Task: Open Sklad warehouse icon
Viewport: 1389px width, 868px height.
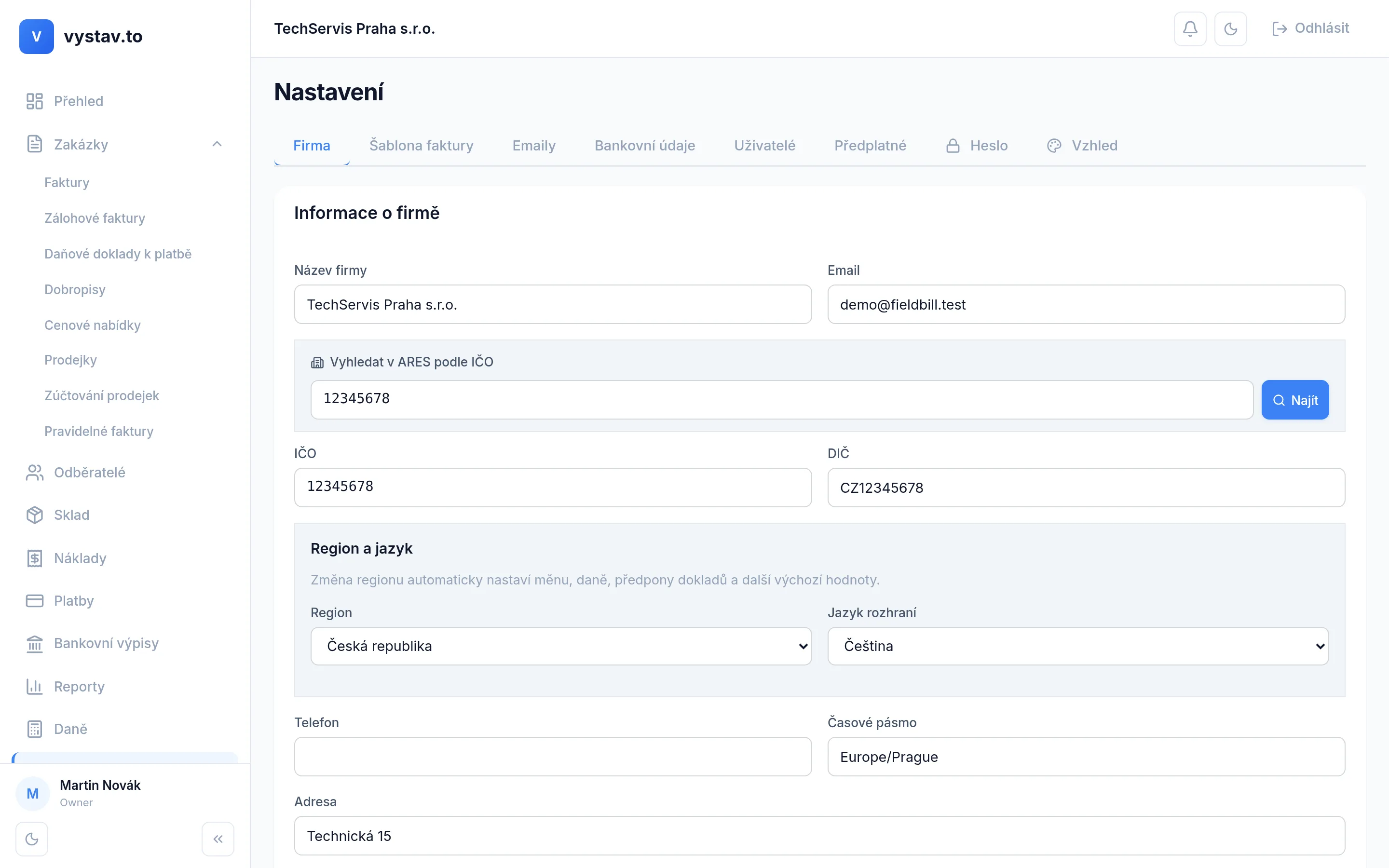Action: tap(34, 515)
